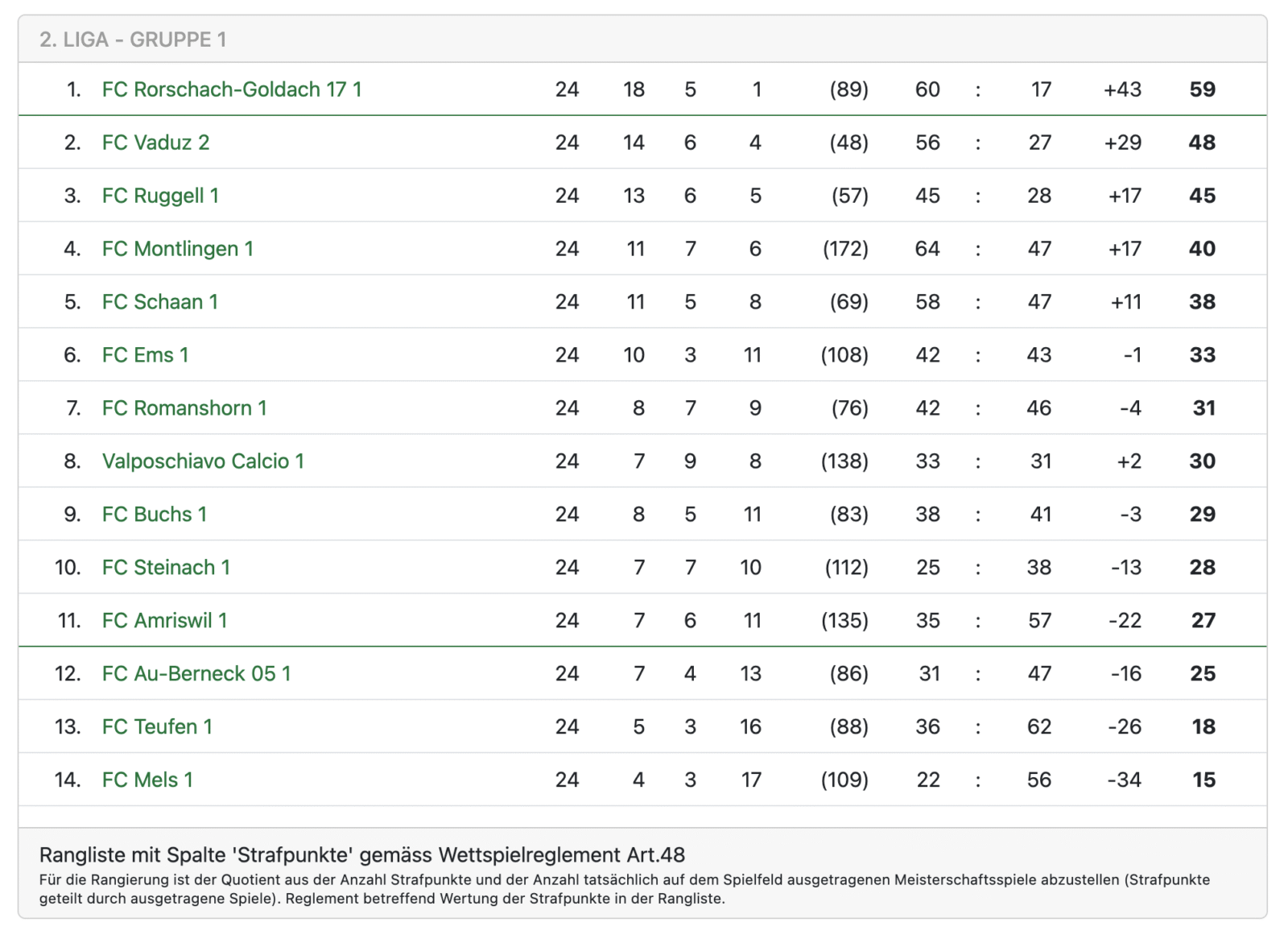Click the FC Romanshorn 1 link
Viewport: 1288px width, 943px height.
tap(184, 408)
